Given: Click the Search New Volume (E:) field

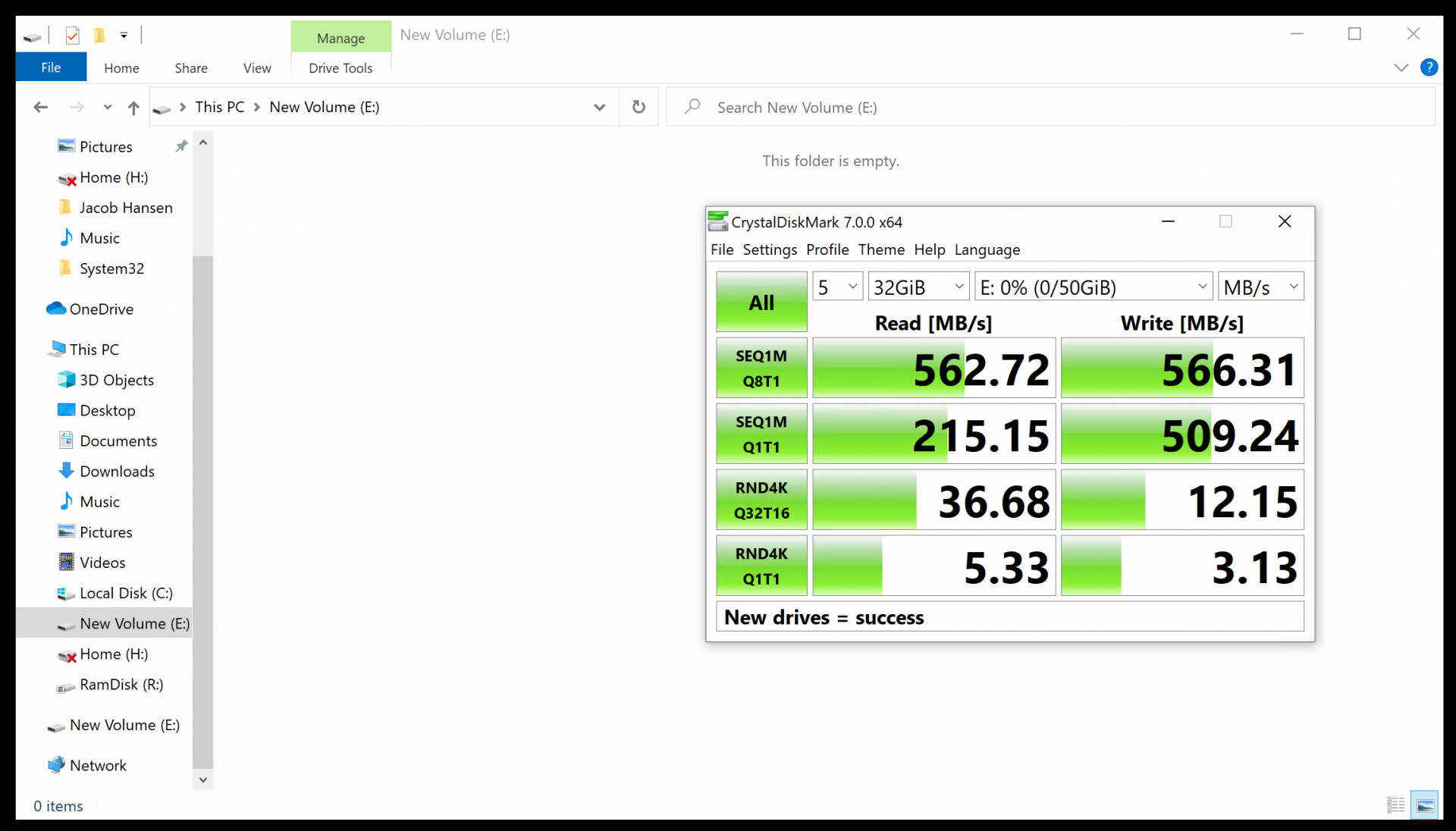Looking at the screenshot, I should [x=1050, y=107].
